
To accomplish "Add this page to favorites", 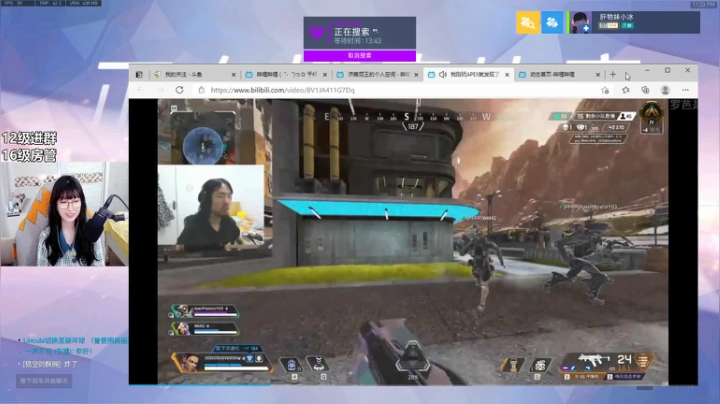I will 605,90.
